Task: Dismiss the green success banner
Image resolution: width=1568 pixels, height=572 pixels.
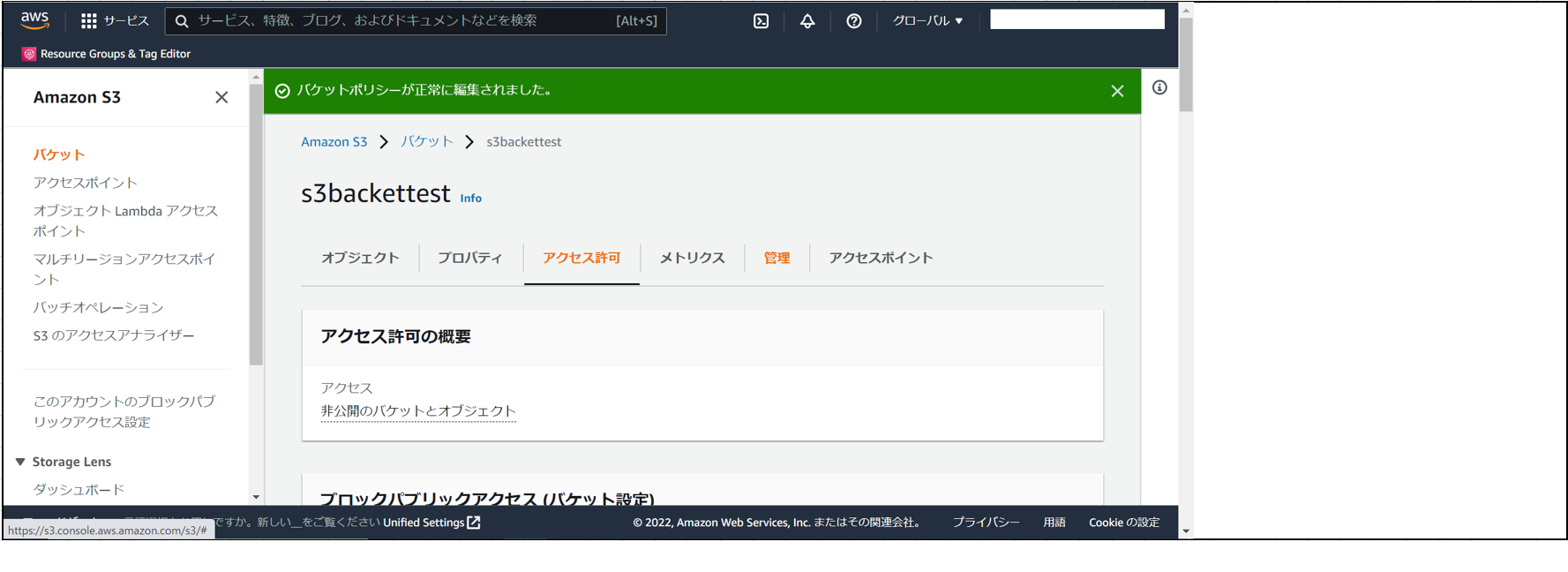Action: [1117, 91]
